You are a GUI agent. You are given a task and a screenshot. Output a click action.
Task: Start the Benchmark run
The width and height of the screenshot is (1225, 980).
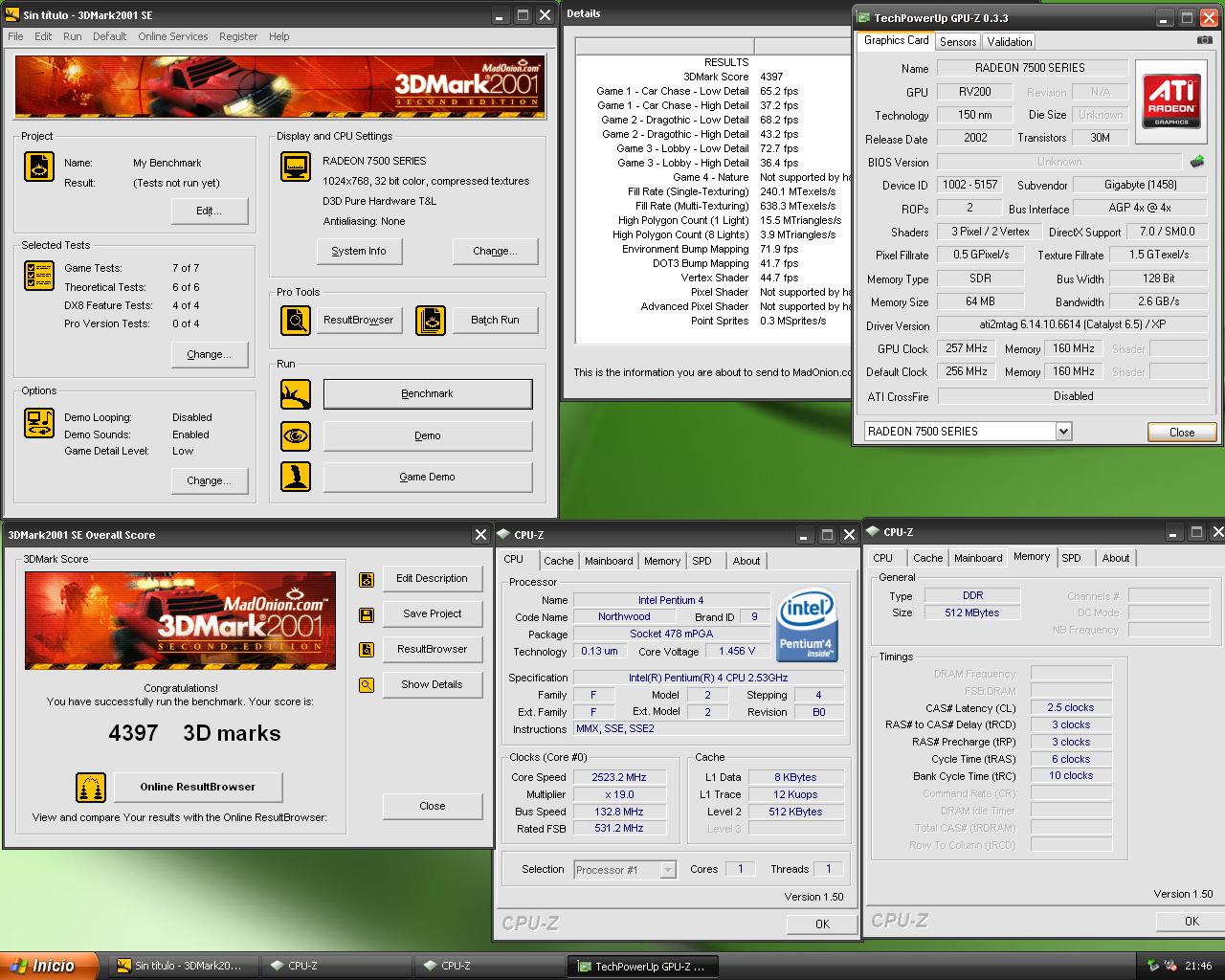pos(428,394)
